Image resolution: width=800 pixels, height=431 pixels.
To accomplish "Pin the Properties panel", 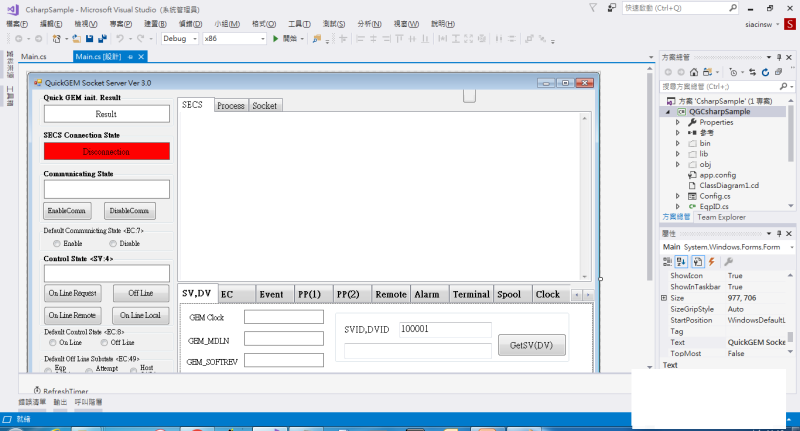I will [779, 234].
